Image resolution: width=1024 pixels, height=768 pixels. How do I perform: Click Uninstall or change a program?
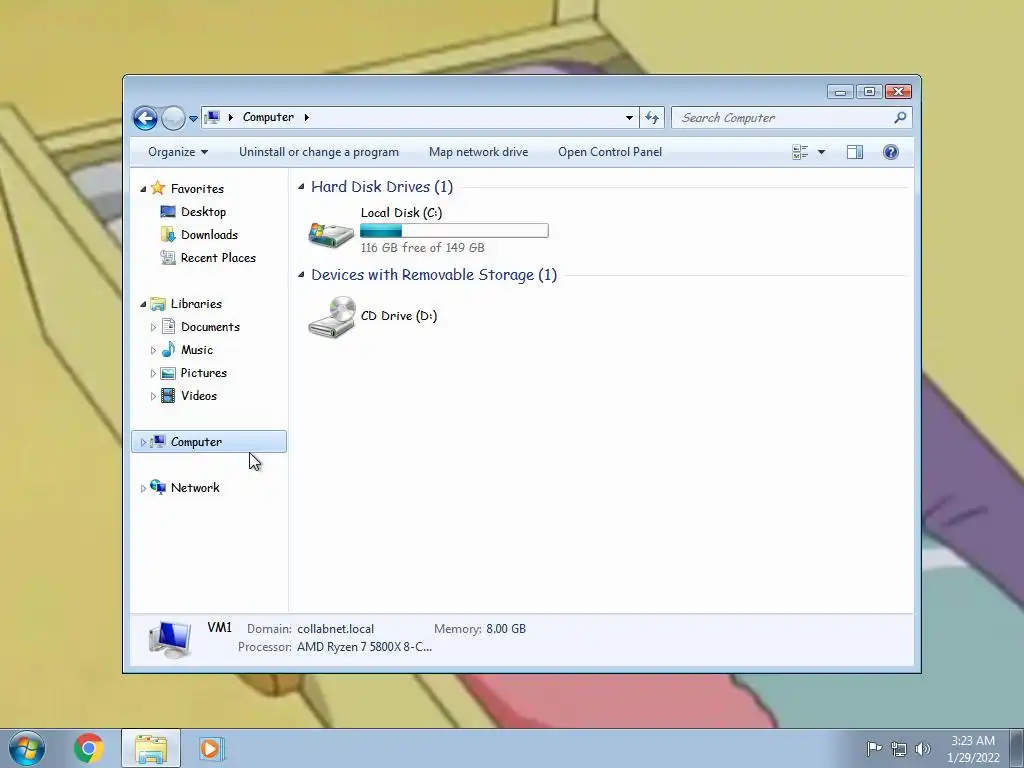[x=319, y=152]
